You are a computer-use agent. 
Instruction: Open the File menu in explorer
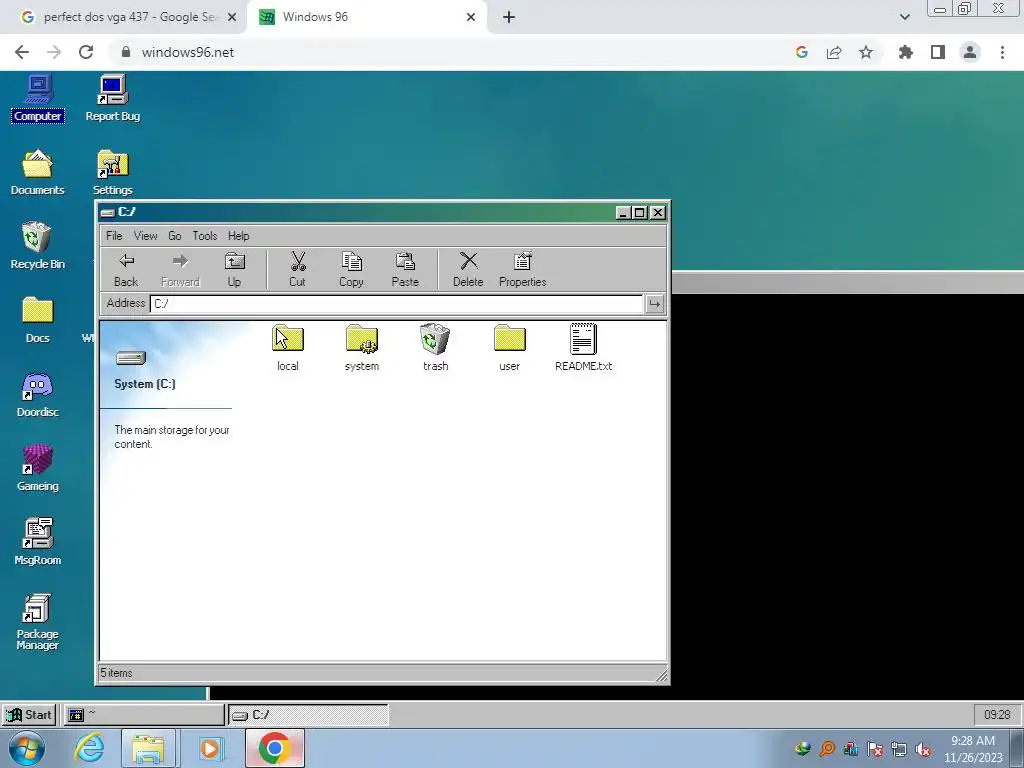(114, 236)
